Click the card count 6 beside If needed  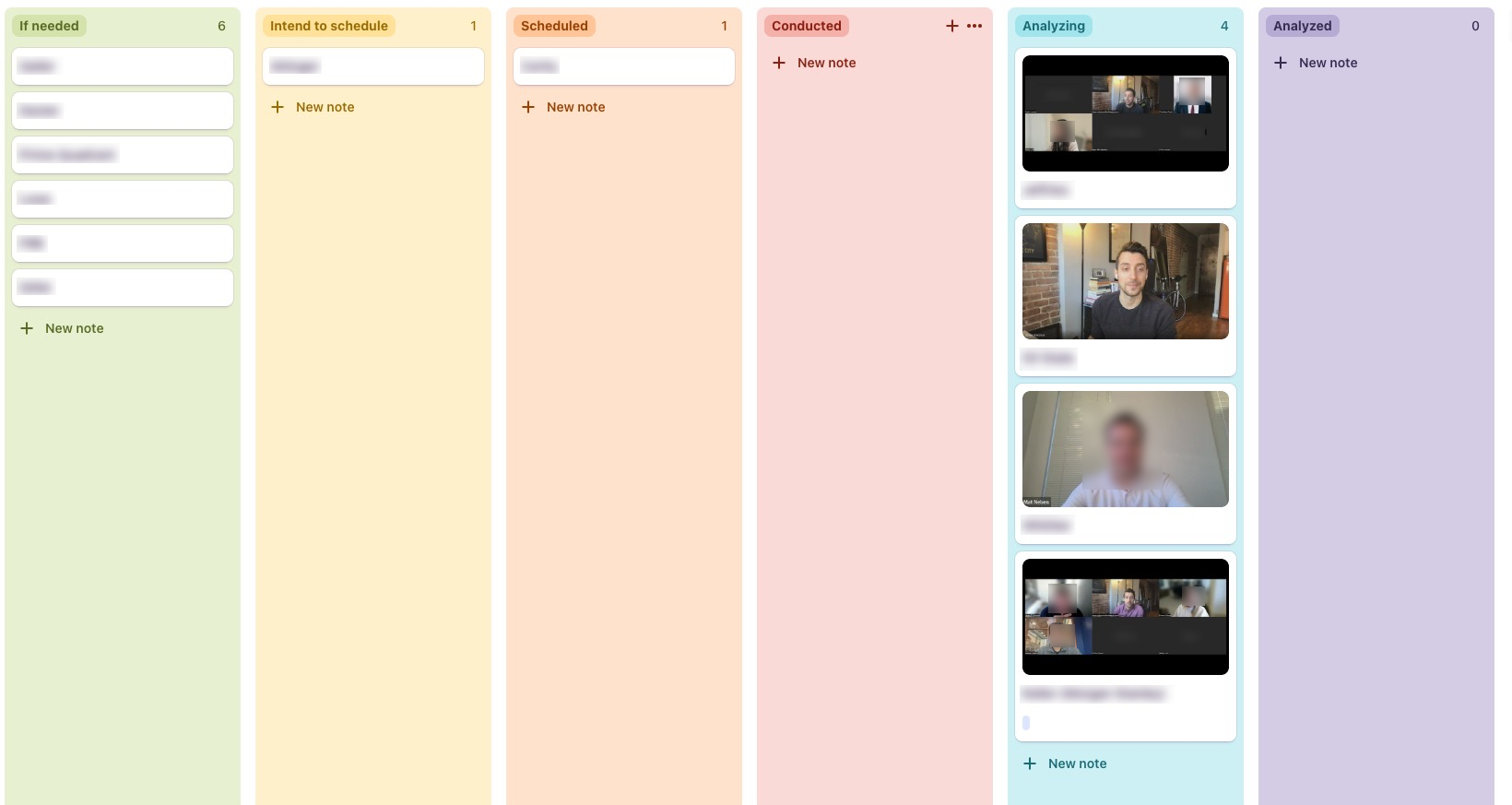pyautogui.click(x=221, y=26)
